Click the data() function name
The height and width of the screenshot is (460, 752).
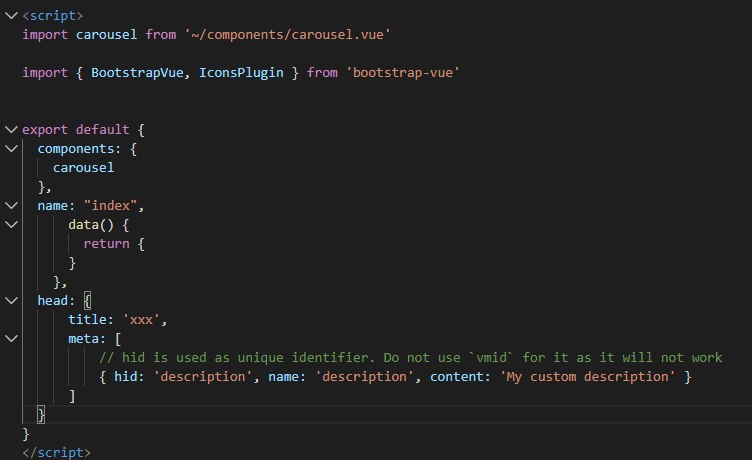(x=83, y=224)
